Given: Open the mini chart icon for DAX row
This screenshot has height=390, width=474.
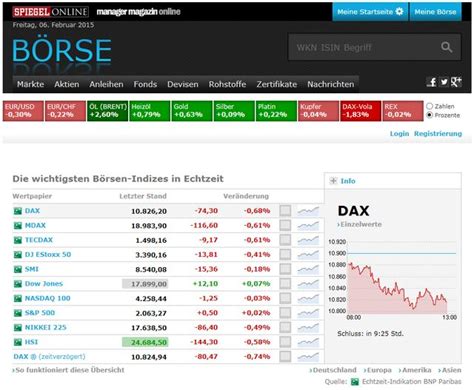Looking at the screenshot, I should 308,211.
